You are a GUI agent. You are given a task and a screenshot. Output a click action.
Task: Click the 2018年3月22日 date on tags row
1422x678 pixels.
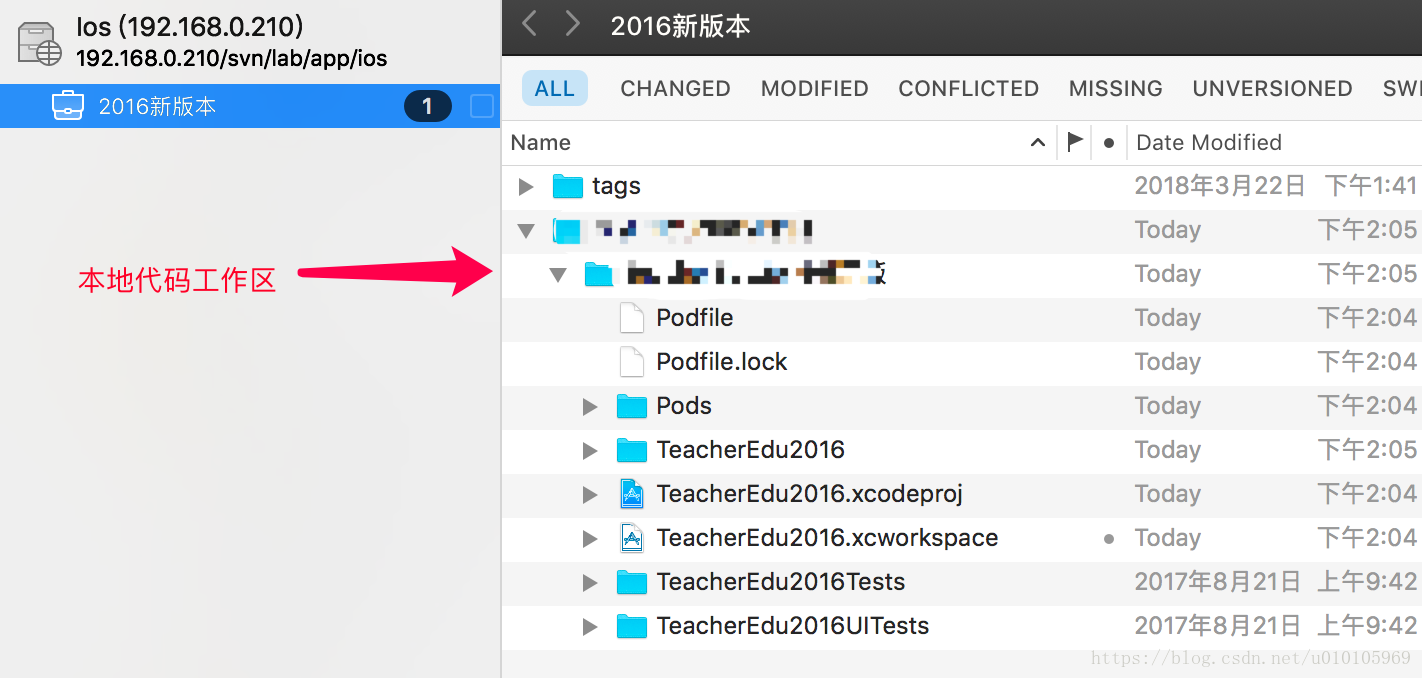click(1220, 186)
